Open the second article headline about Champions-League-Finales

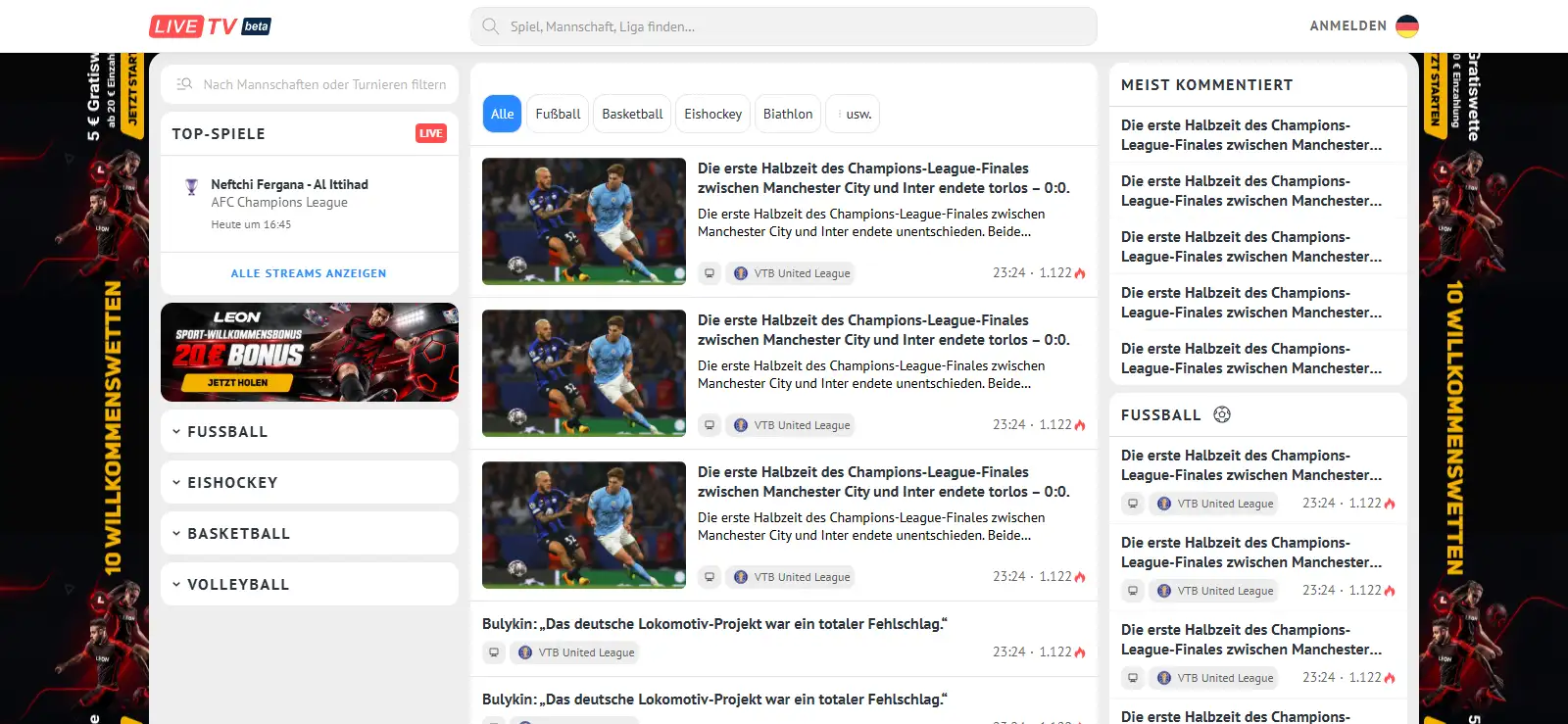point(884,330)
